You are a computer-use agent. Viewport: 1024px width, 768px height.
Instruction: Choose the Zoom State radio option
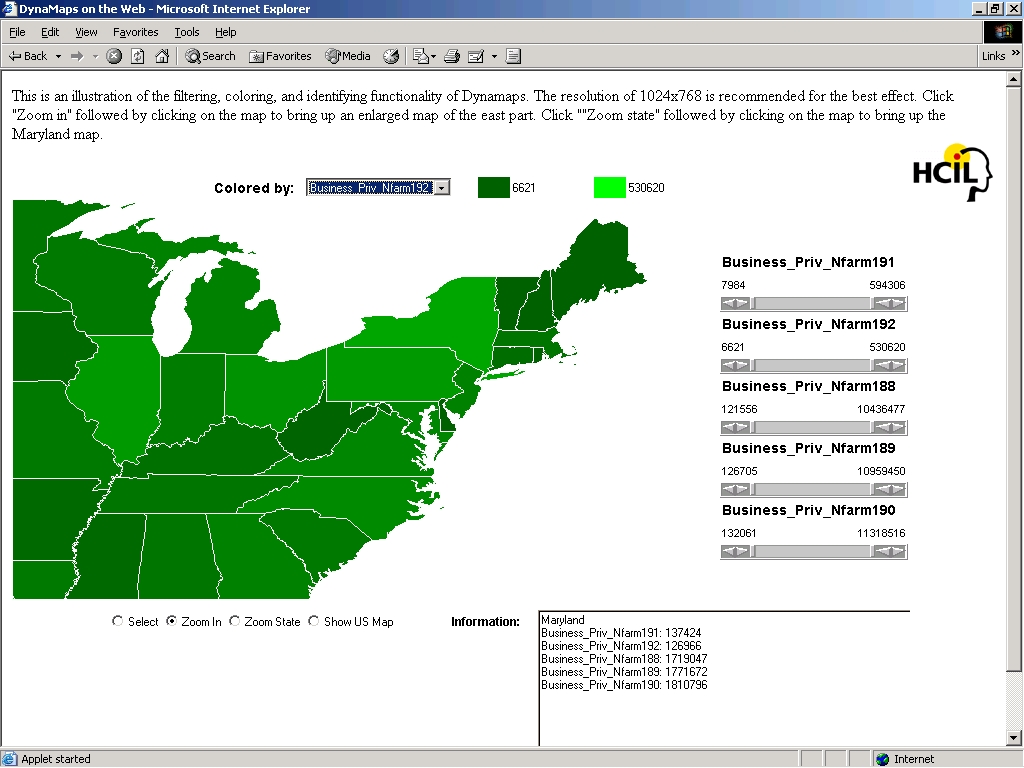[235, 621]
